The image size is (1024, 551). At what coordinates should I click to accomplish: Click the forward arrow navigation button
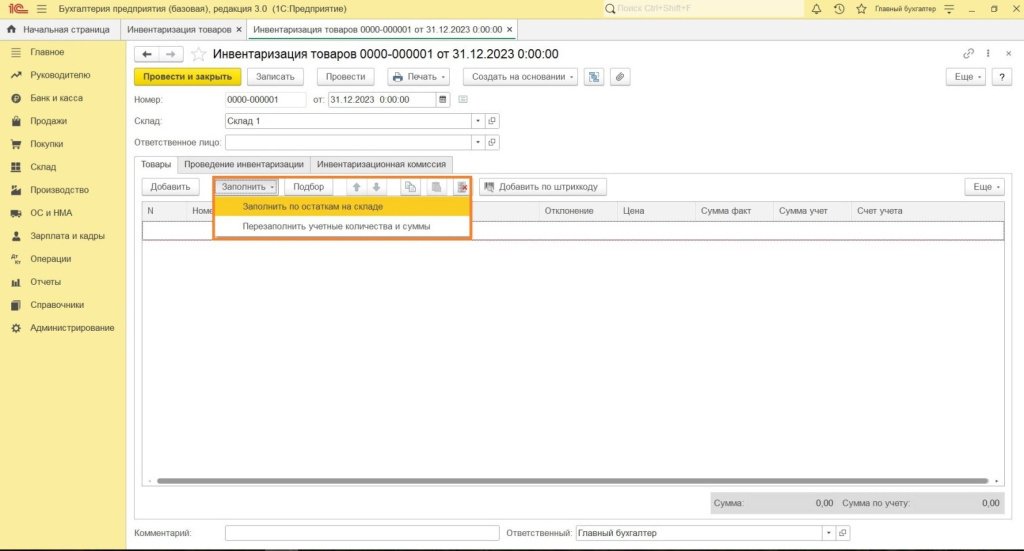tap(170, 54)
